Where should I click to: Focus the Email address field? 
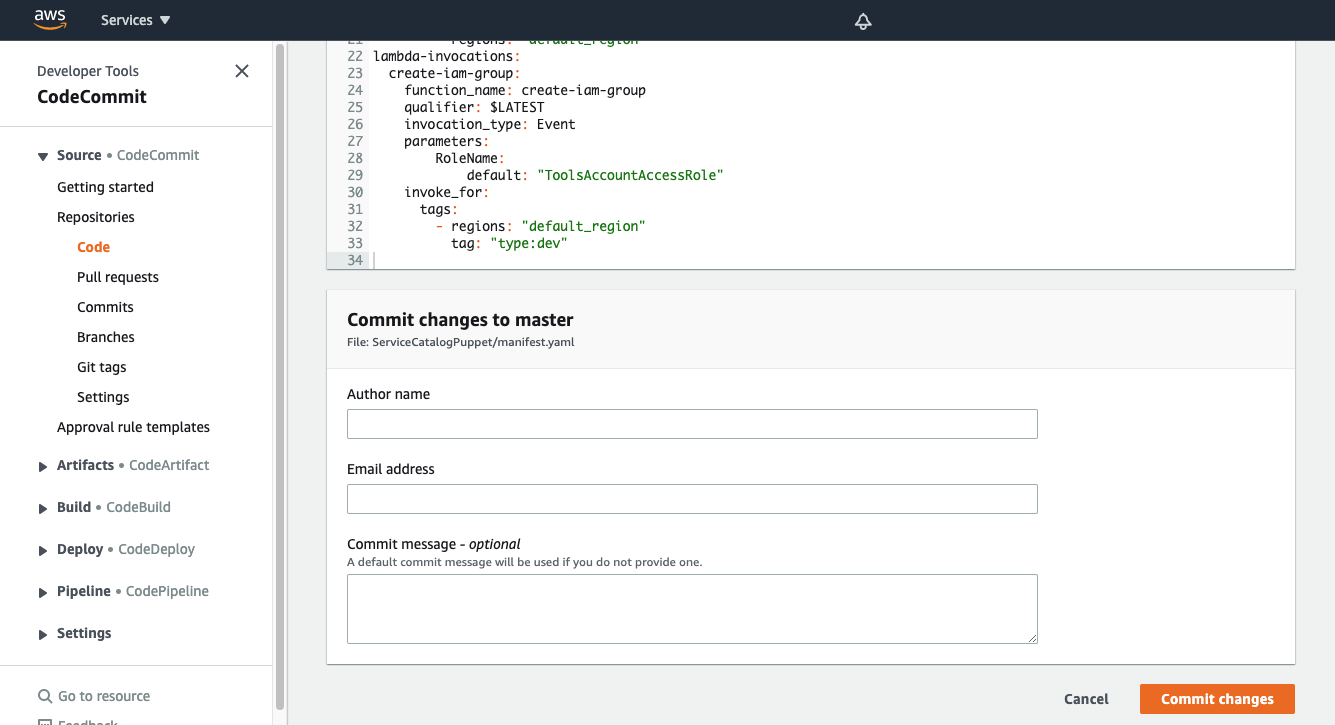tap(692, 499)
